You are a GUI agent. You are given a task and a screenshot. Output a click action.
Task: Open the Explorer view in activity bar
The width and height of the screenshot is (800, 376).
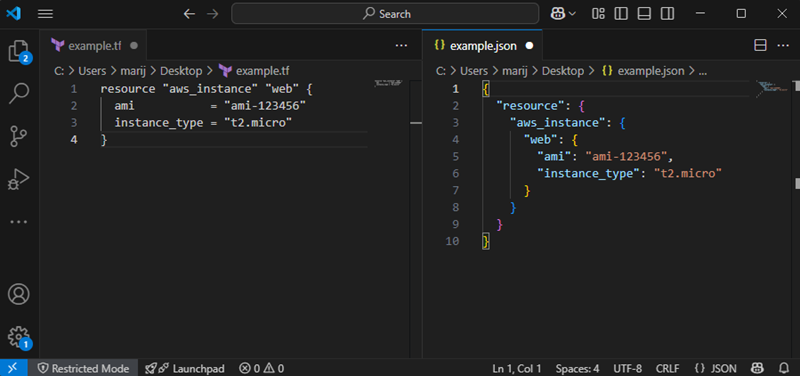(x=19, y=51)
